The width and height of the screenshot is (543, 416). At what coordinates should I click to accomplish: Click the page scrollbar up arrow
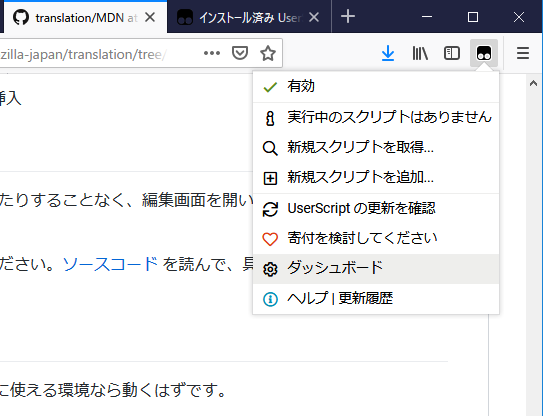[x=533, y=83]
